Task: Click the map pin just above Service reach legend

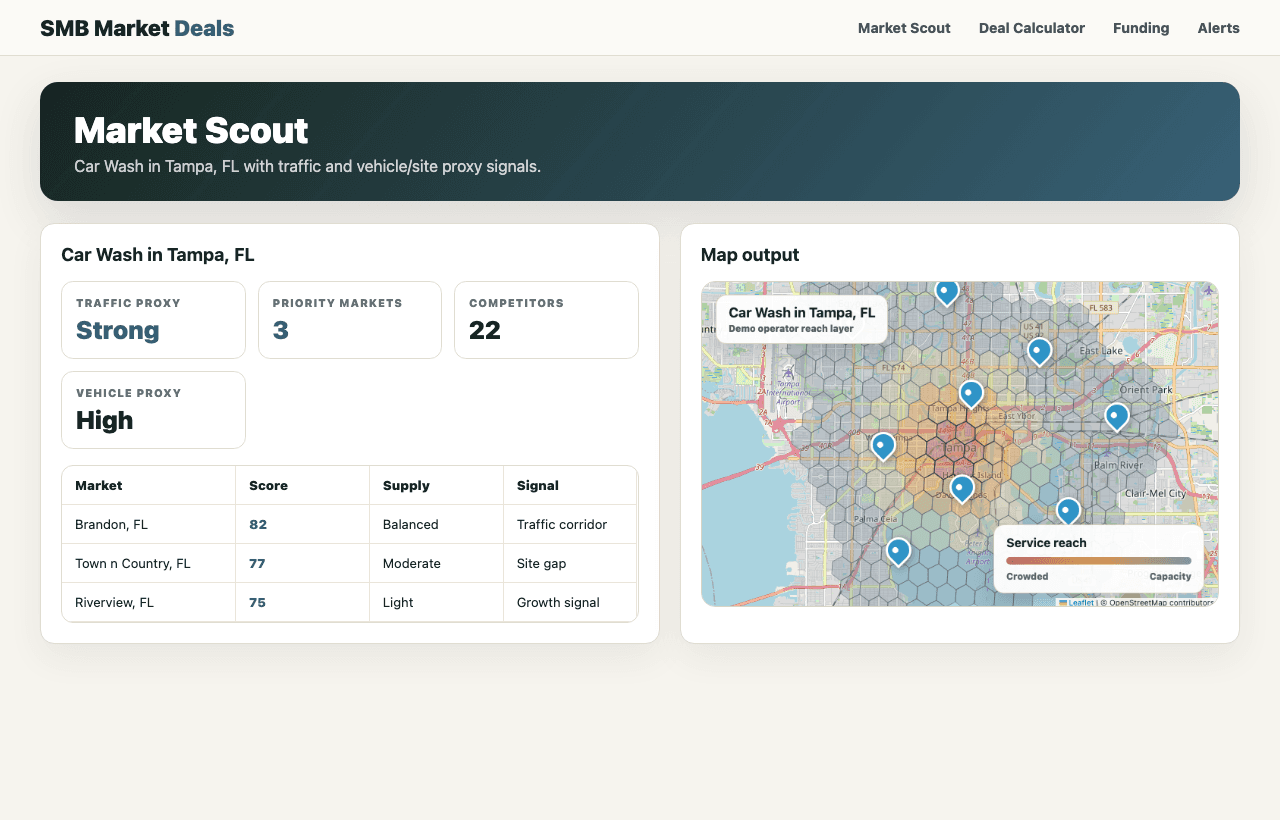Action: (1069, 511)
